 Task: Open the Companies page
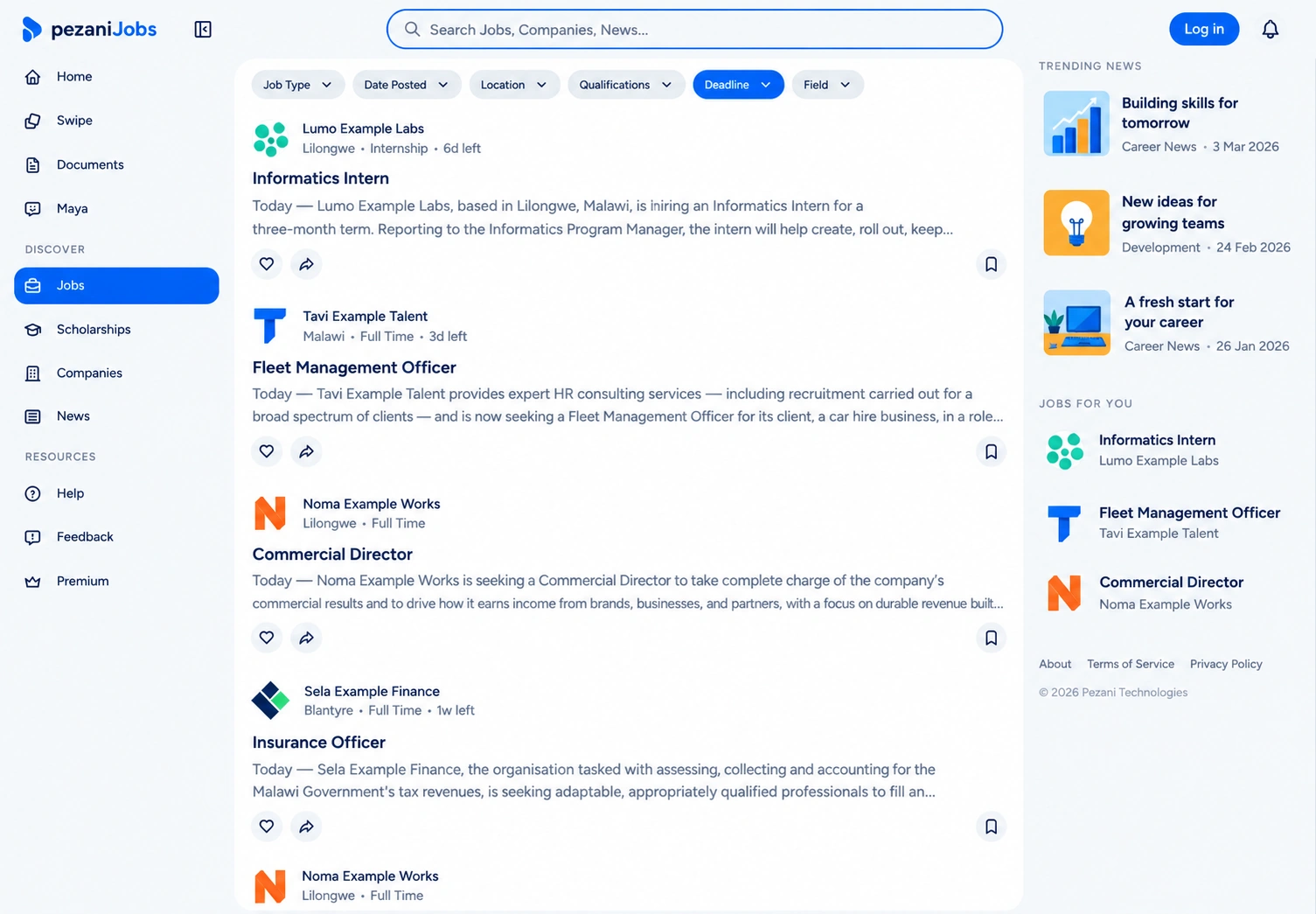click(x=116, y=373)
